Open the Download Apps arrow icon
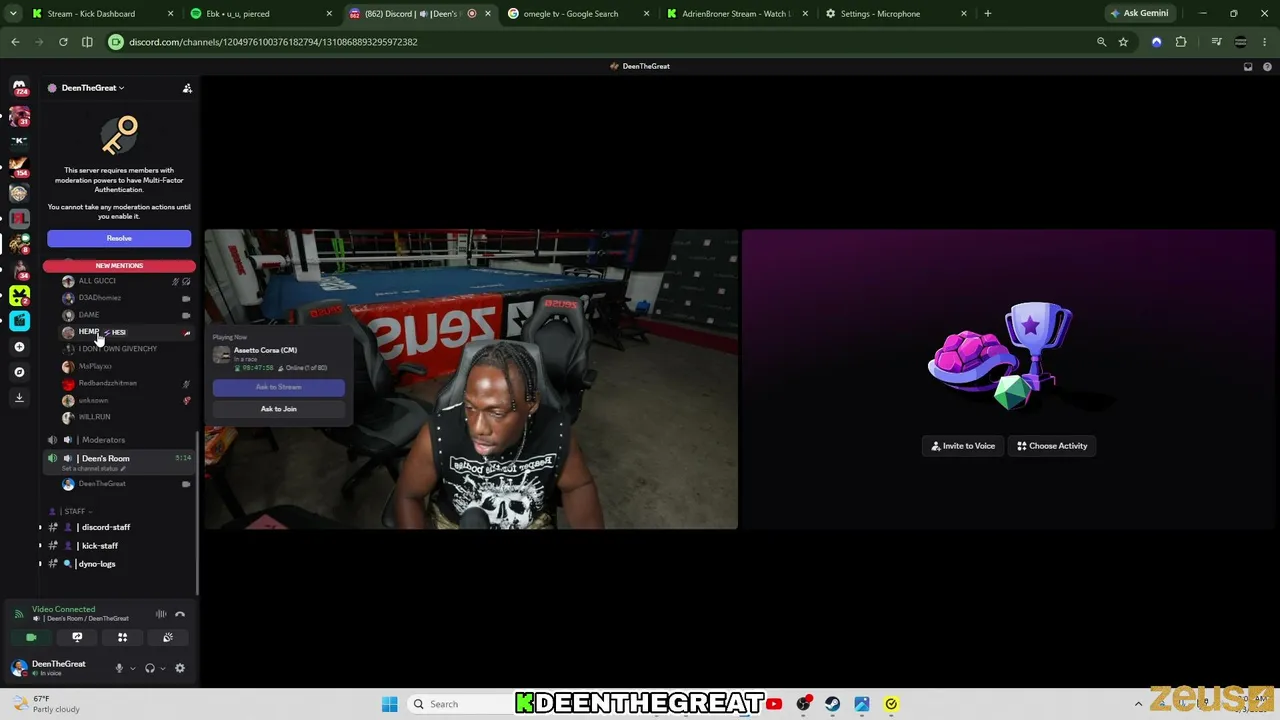The height and width of the screenshot is (720, 1280). (x=19, y=398)
